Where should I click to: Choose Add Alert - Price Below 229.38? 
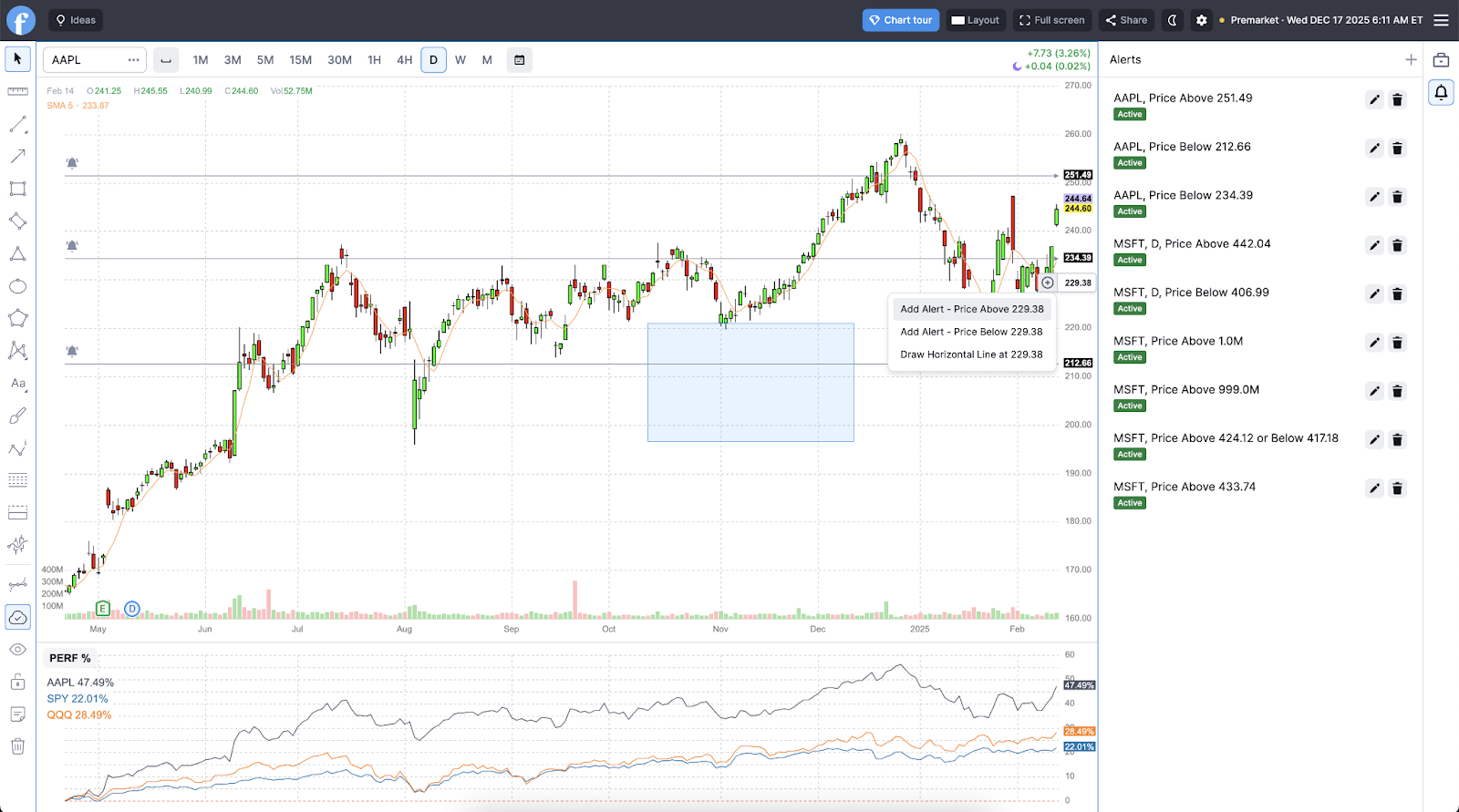click(x=971, y=332)
